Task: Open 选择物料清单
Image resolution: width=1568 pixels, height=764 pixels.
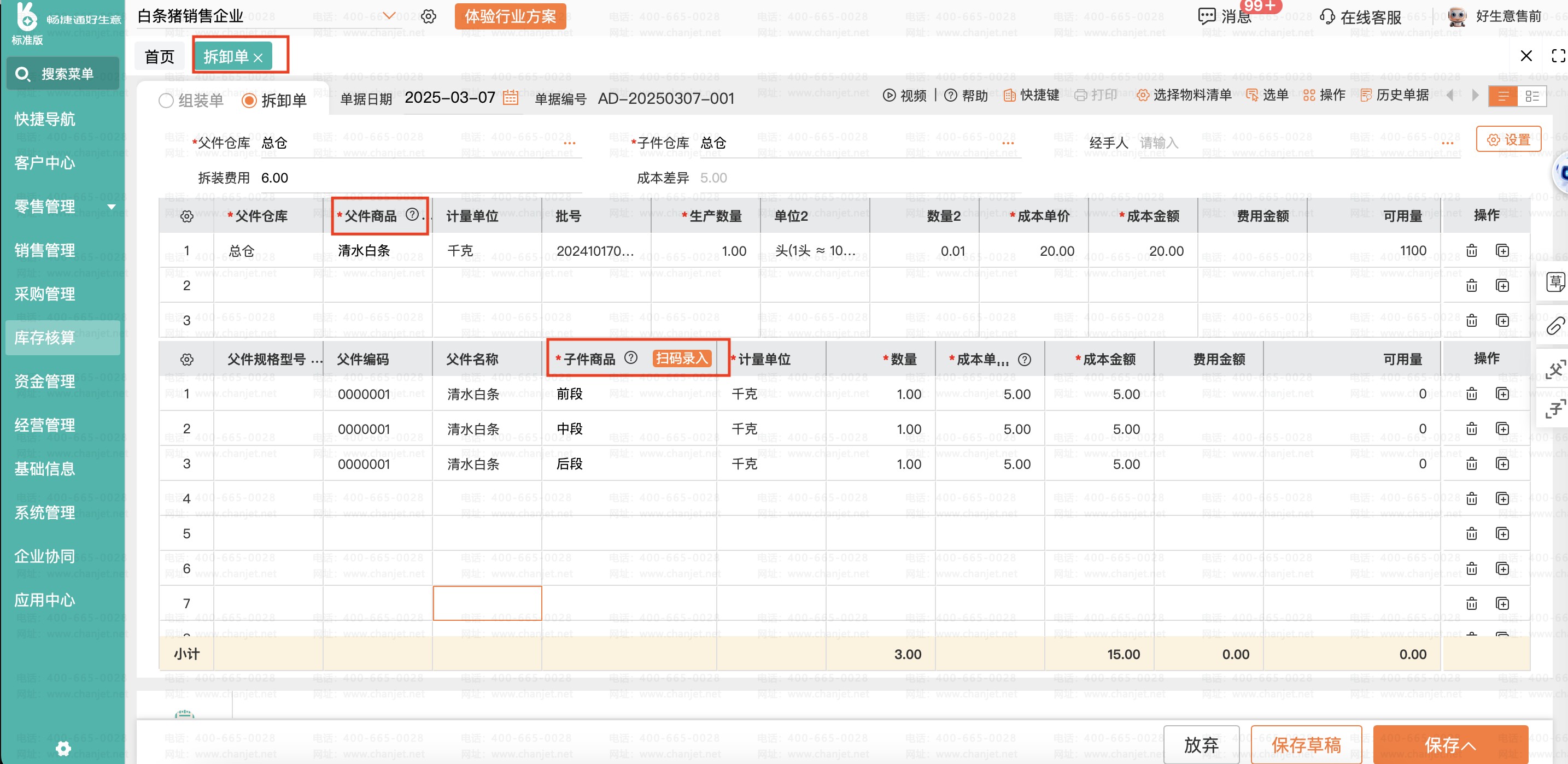Action: [1184, 95]
